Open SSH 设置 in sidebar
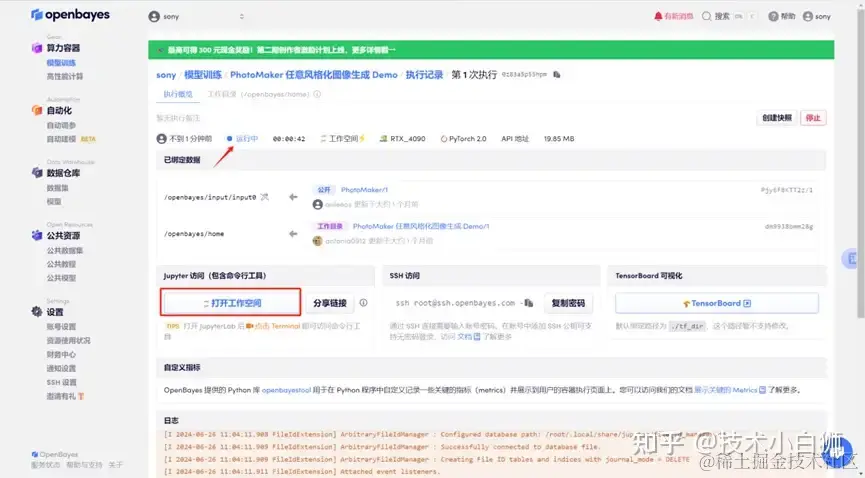 [x=62, y=382]
